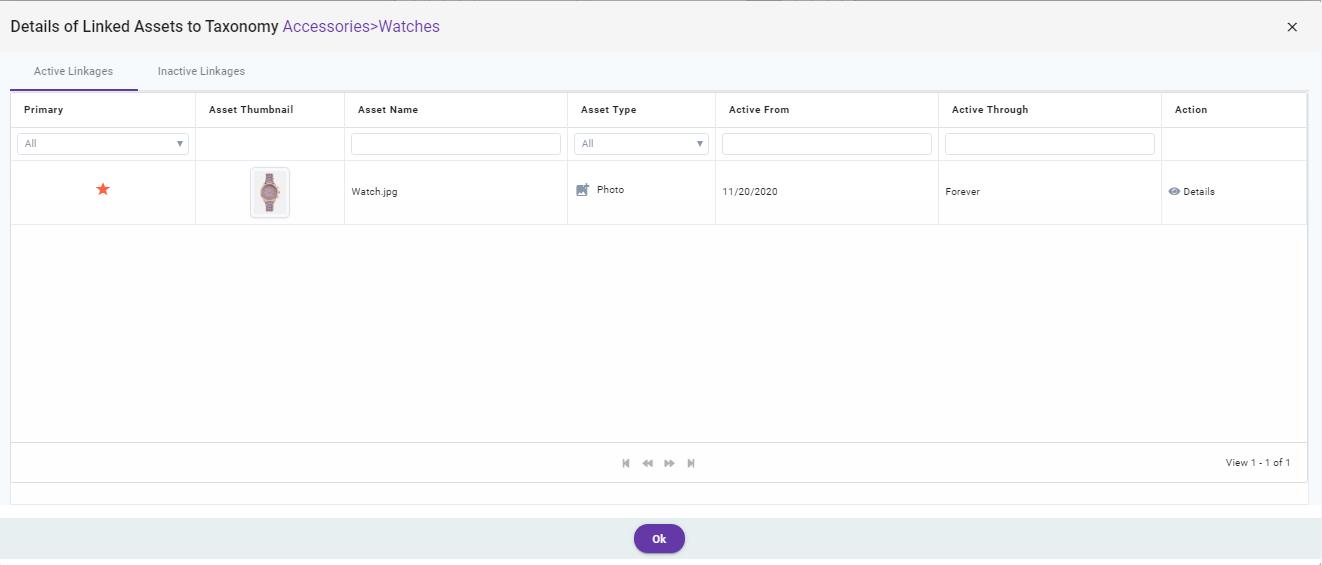Go to first page of results
Viewport: 1322px width, 565px height.
(x=626, y=463)
